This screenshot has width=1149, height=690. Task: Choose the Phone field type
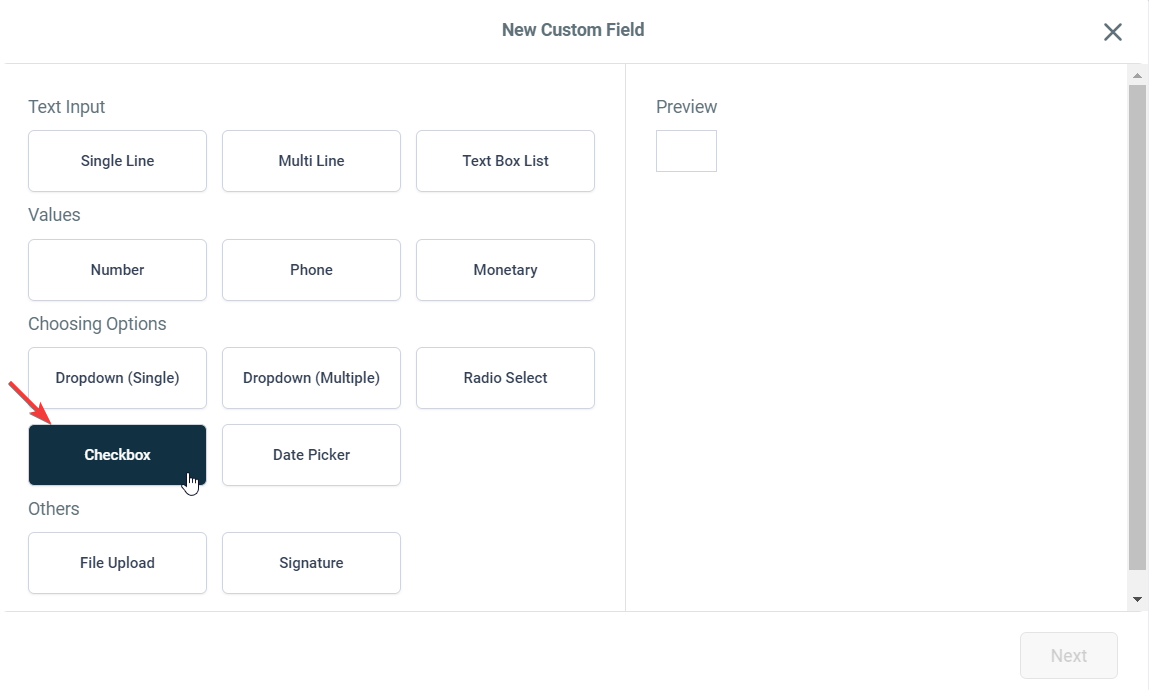[x=311, y=270]
